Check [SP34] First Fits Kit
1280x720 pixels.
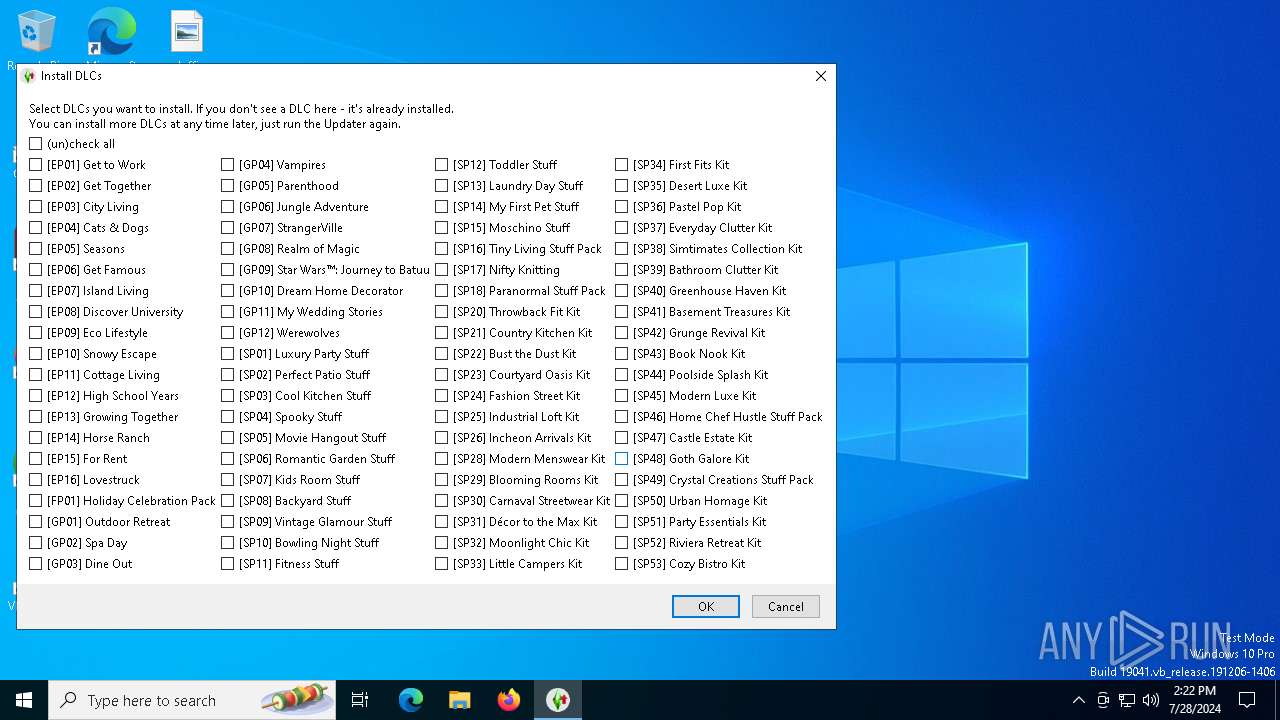tap(622, 165)
